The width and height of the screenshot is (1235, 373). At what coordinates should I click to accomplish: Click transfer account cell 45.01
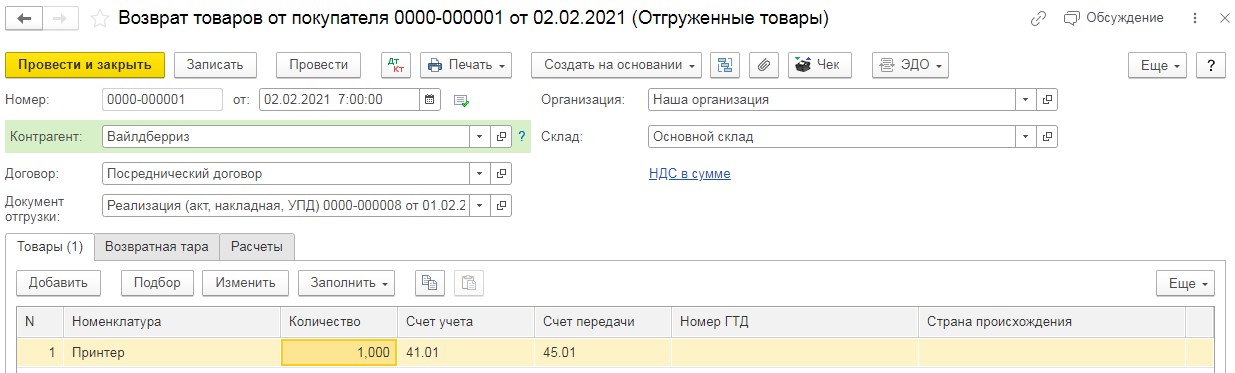(x=603, y=353)
